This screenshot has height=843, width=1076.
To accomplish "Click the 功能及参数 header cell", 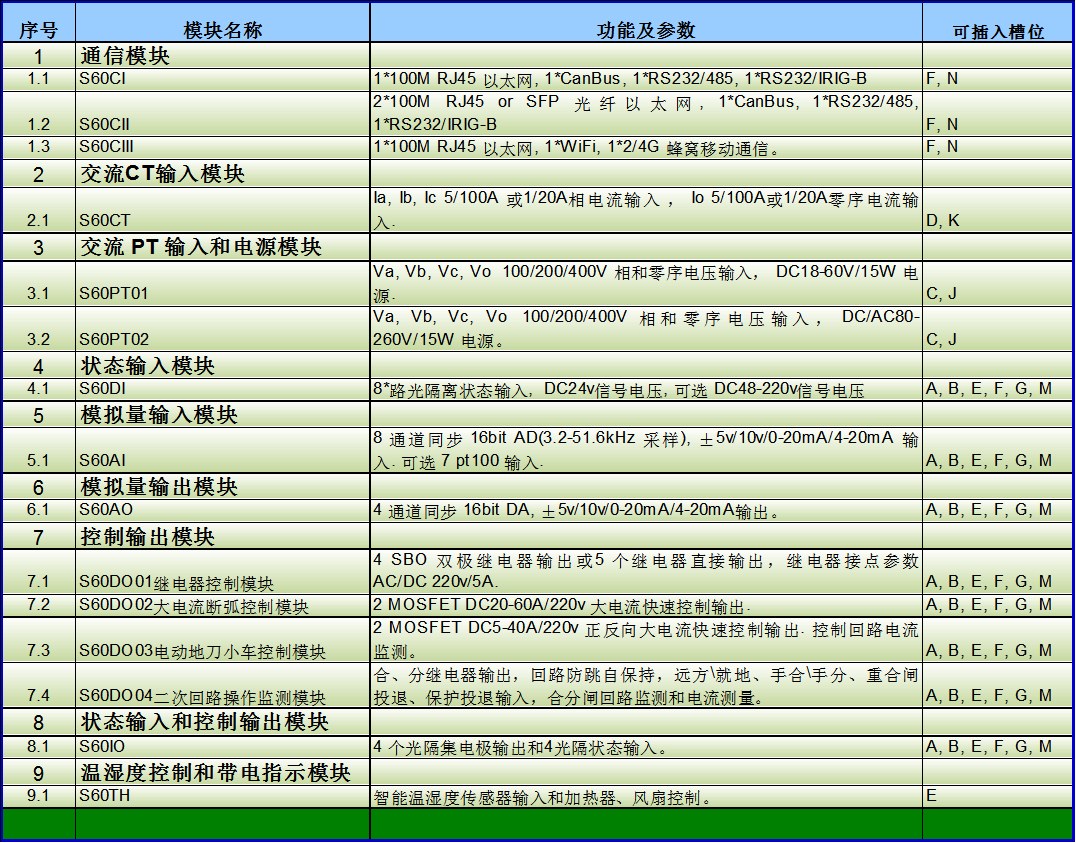I will (x=645, y=30).
